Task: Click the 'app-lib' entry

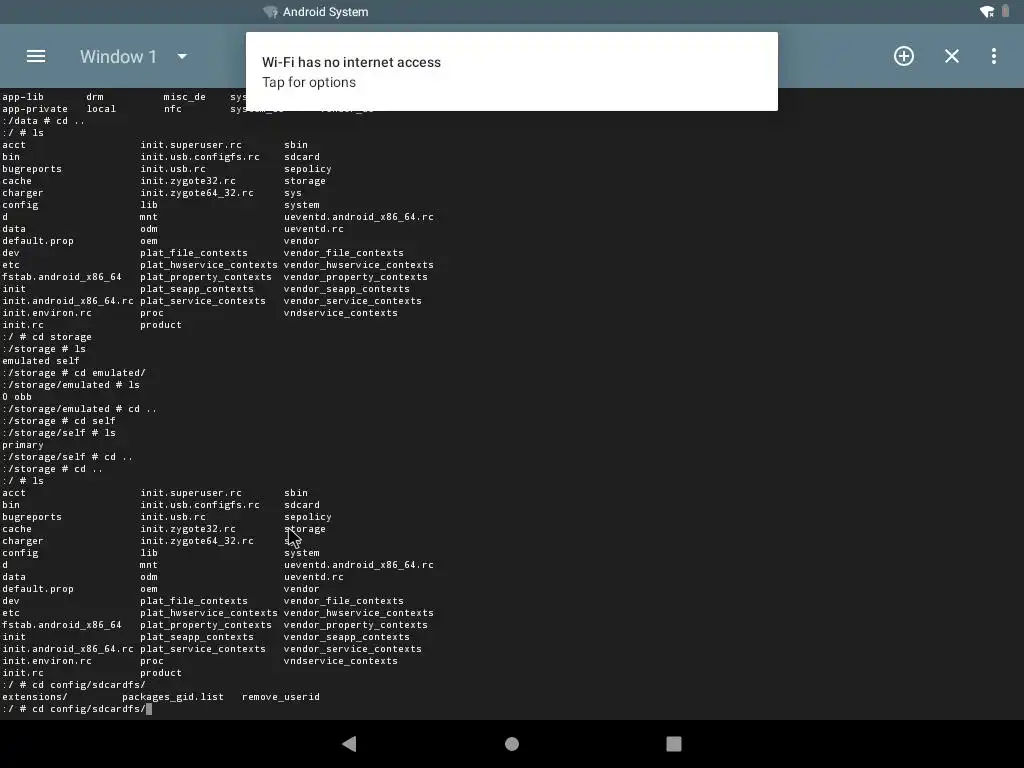Action: [x=23, y=97]
